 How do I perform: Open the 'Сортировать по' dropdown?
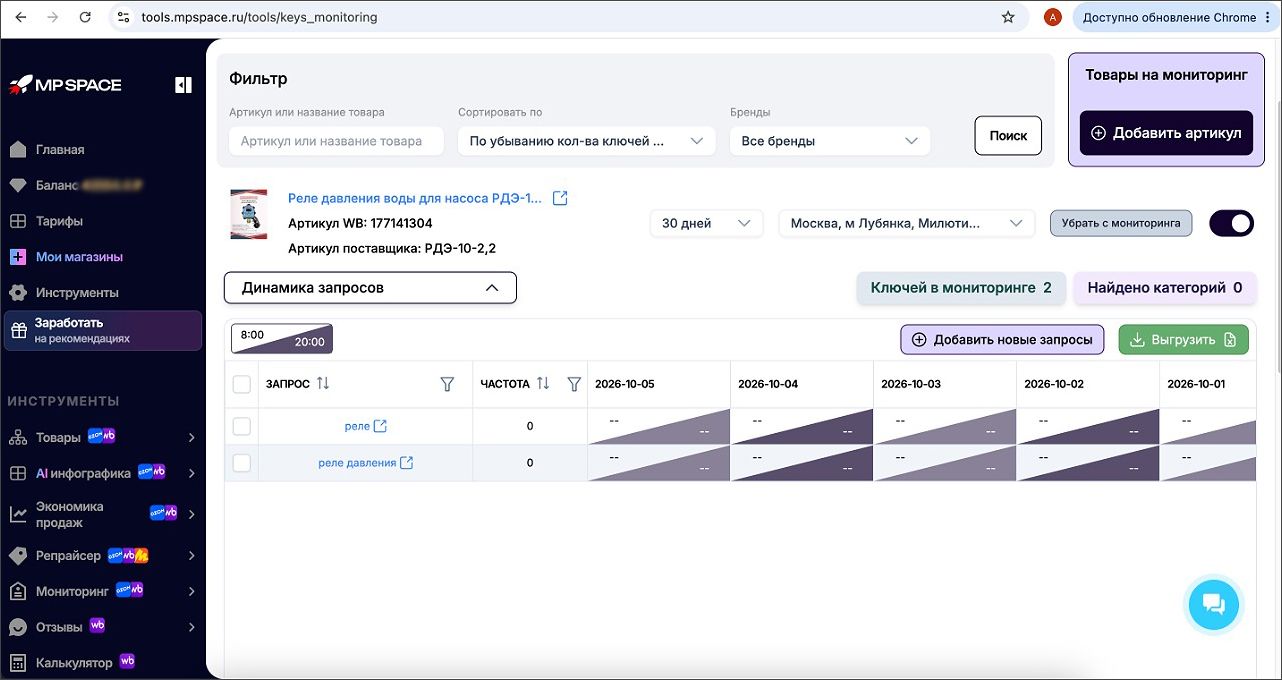587,141
